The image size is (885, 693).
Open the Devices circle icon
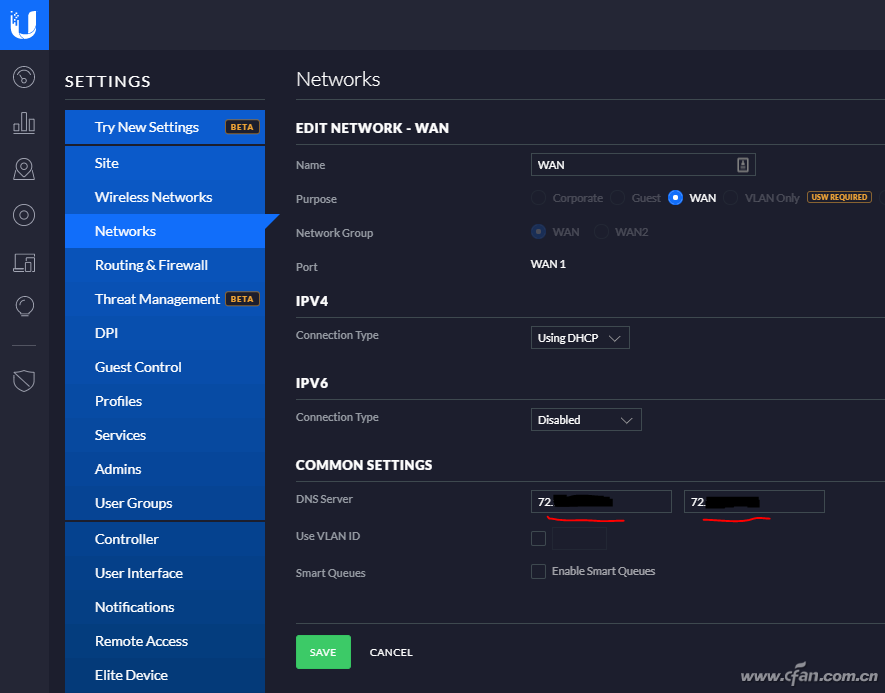point(24,215)
